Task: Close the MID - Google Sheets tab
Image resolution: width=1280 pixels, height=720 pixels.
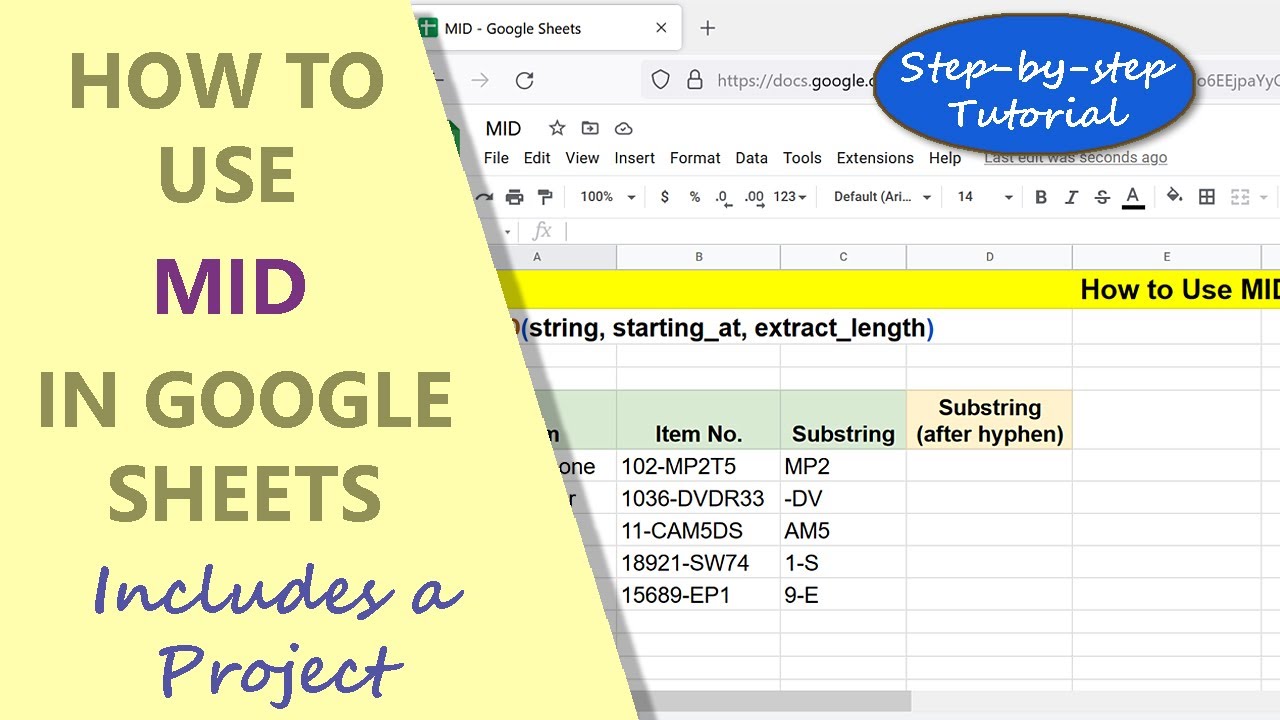Action: pos(661,29)
